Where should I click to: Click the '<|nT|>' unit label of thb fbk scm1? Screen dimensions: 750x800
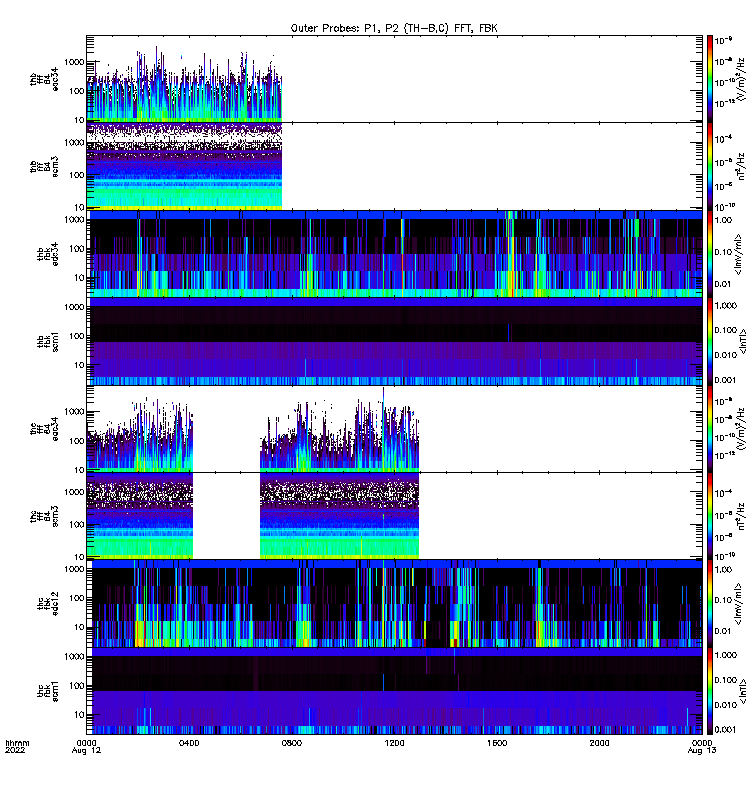742,341
